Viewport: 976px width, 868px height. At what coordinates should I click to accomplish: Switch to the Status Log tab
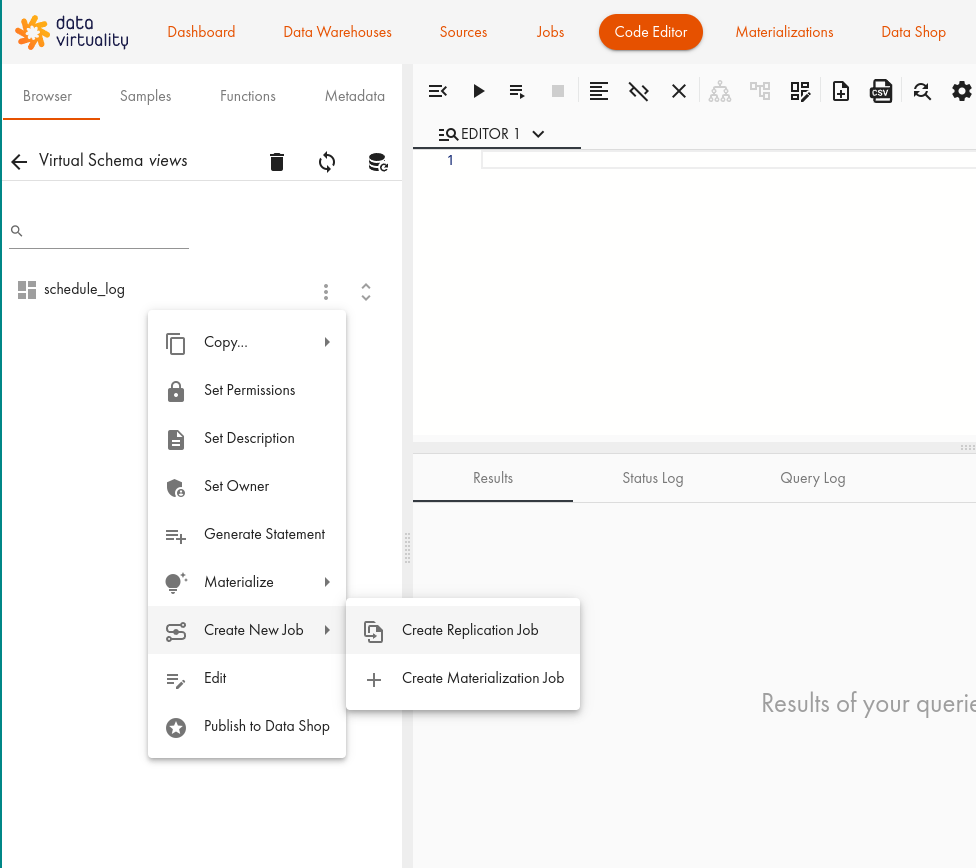tap(652, 478)
